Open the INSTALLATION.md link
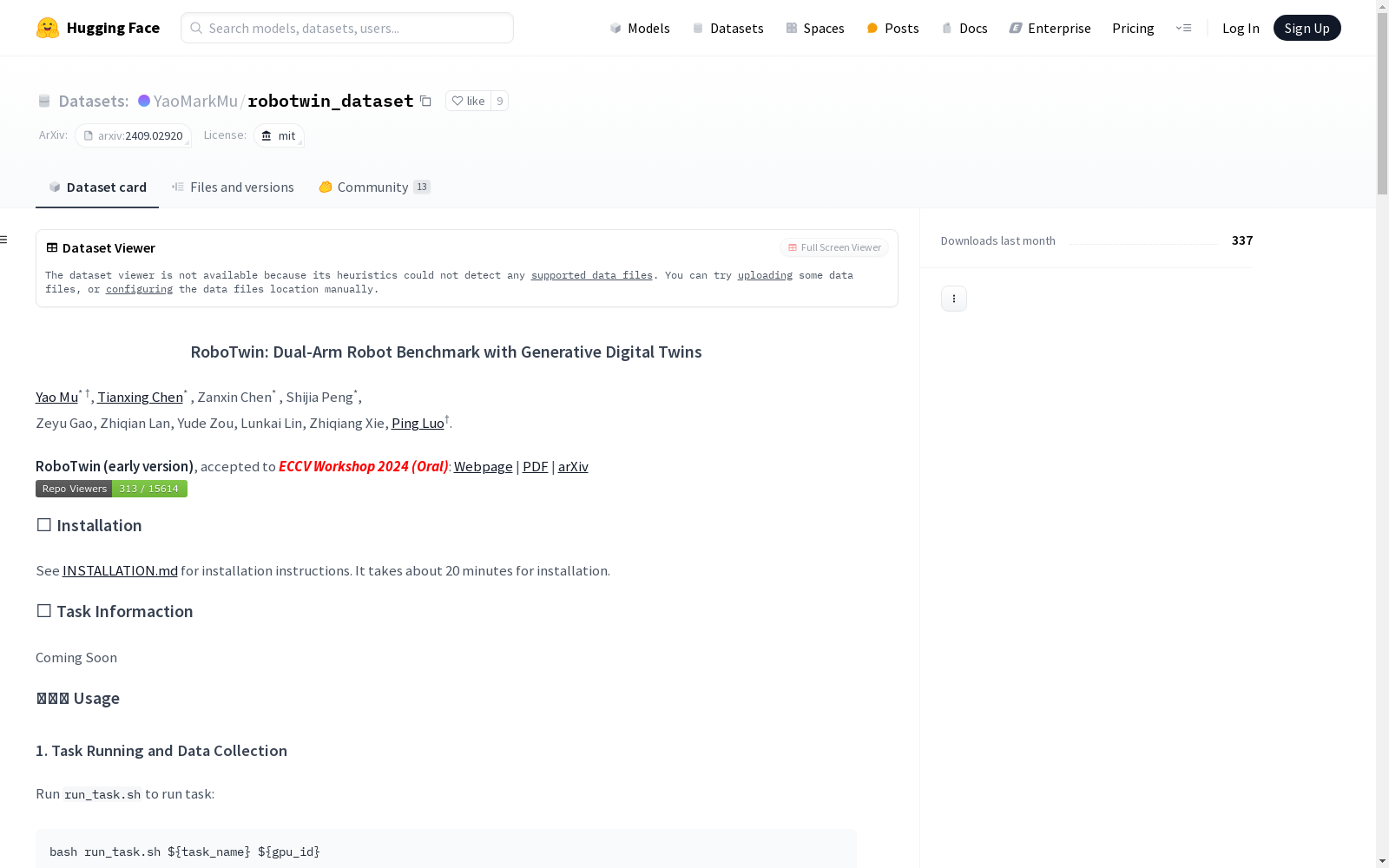 (120, 570)
